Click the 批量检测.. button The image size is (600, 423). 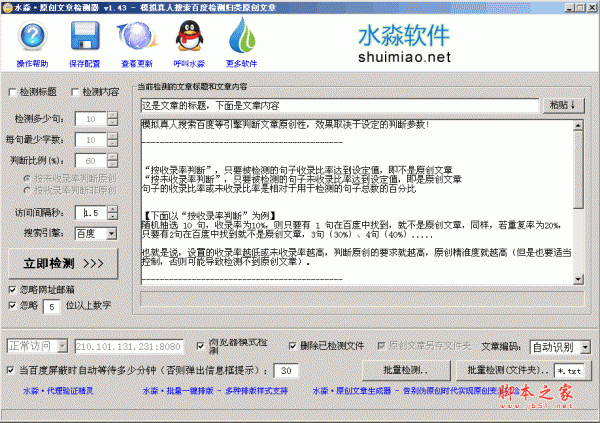pos(406,370)
